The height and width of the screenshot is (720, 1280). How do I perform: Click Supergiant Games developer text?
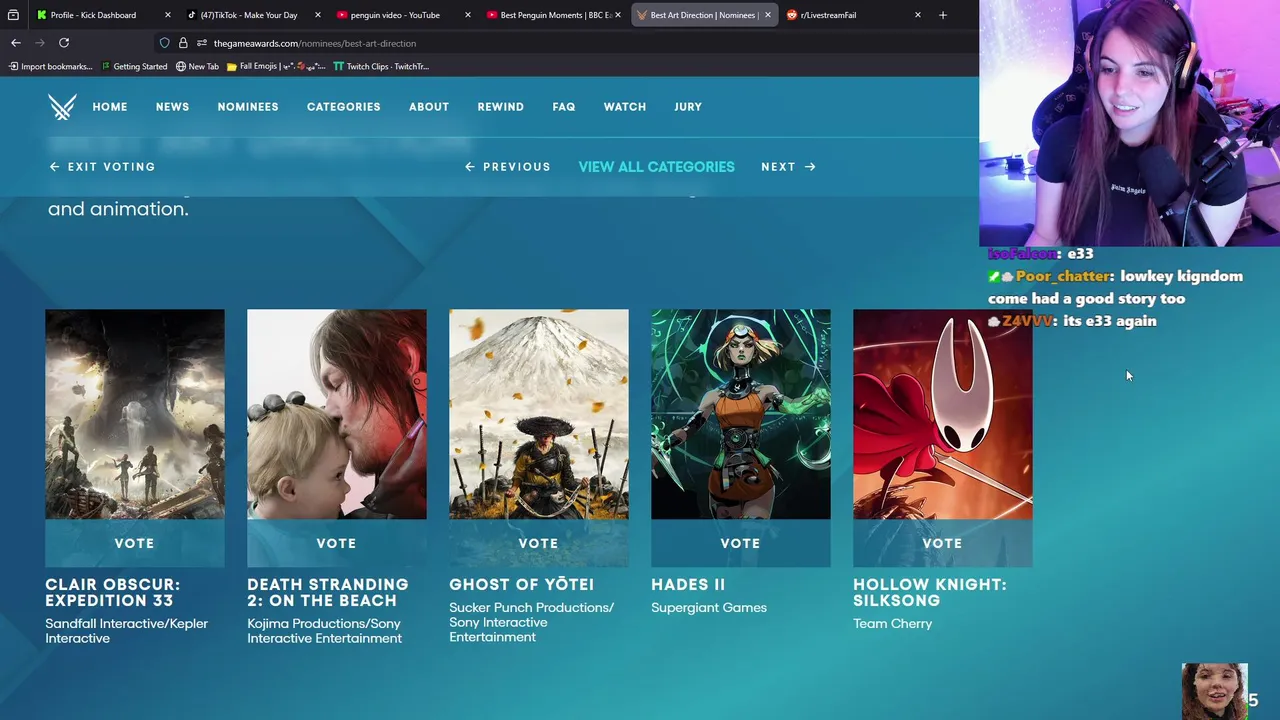point(709,607)
